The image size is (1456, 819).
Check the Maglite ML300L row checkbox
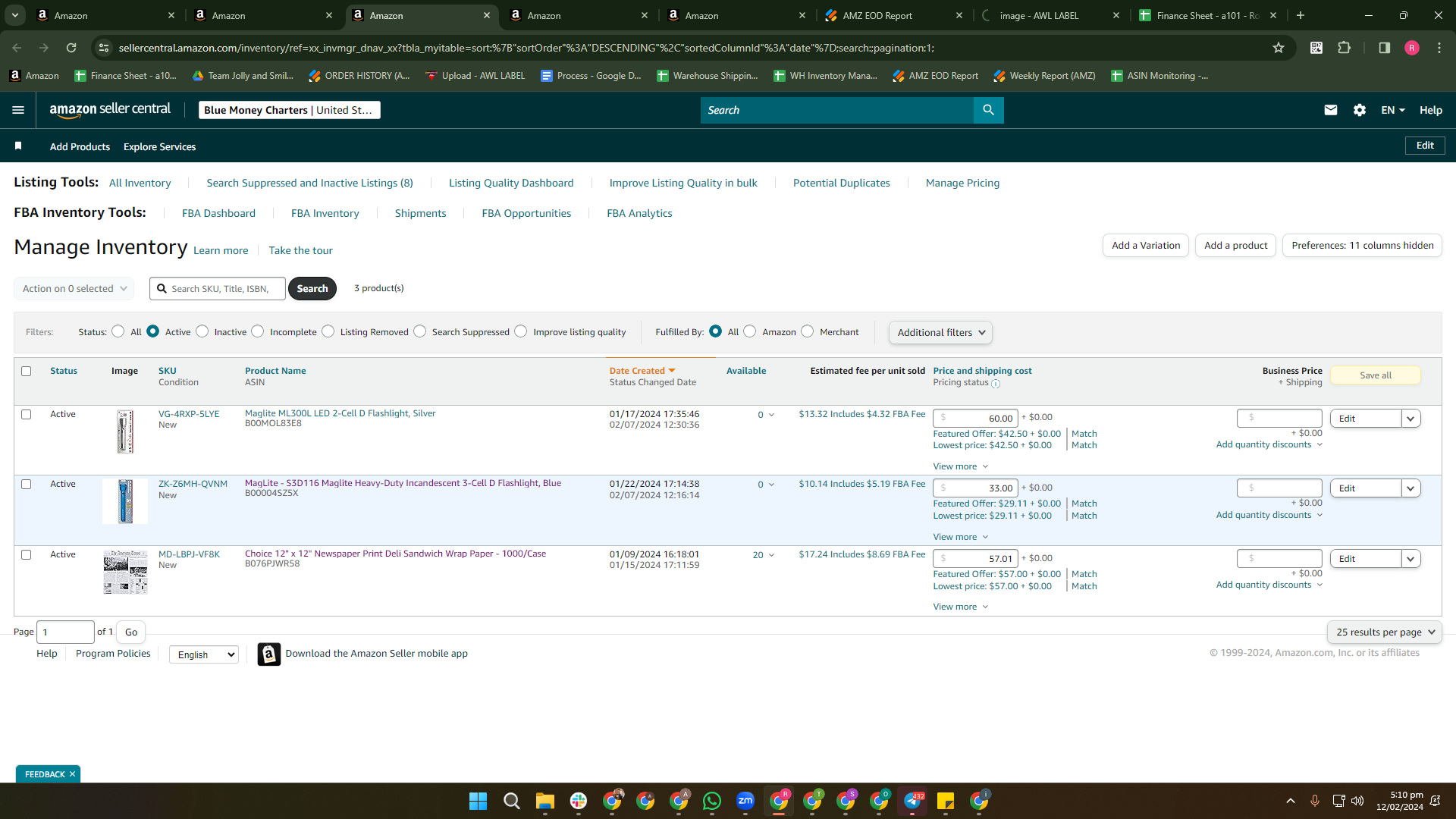pos(27,414)
